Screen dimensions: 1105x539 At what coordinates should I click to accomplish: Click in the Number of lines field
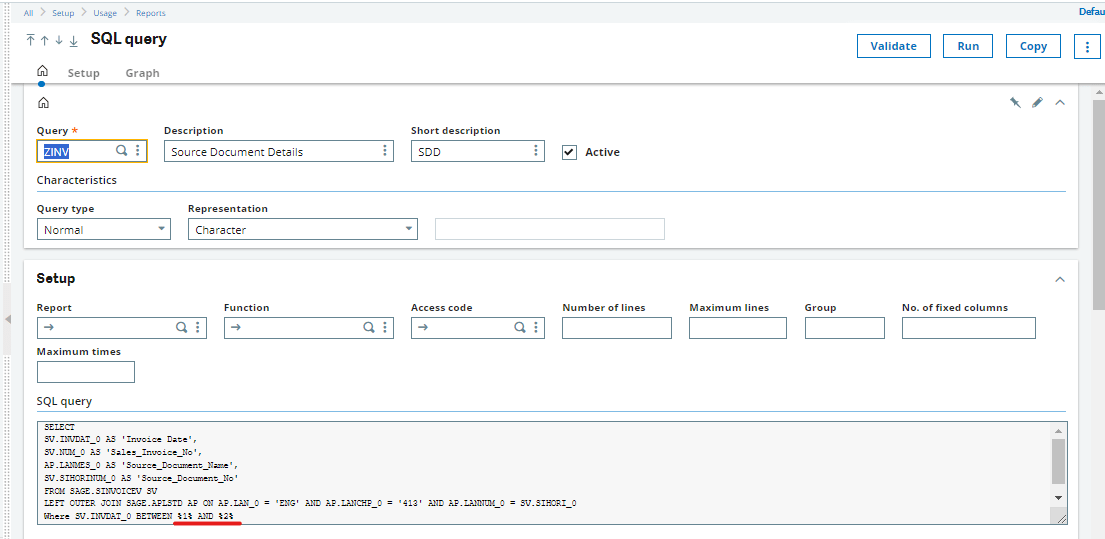coord(617,328)
